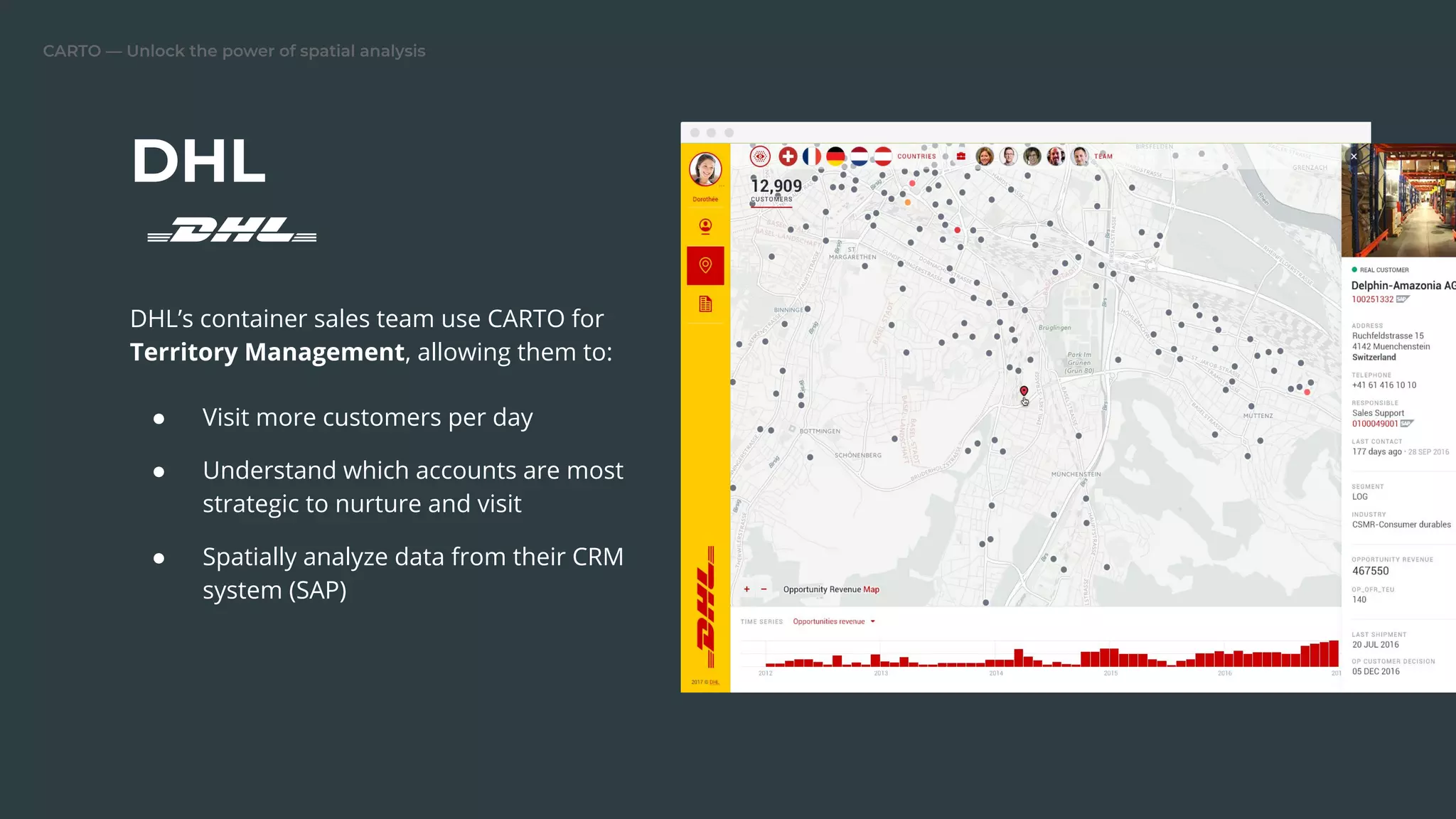
Task: Click the selected red map pin
Action: [x=1024, y=391]
